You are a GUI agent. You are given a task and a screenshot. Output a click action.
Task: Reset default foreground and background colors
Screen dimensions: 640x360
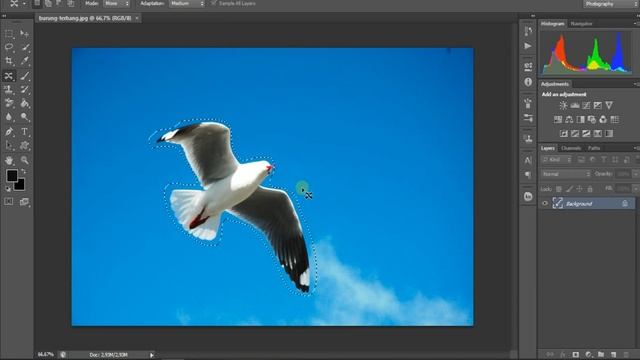click(8, 189)
